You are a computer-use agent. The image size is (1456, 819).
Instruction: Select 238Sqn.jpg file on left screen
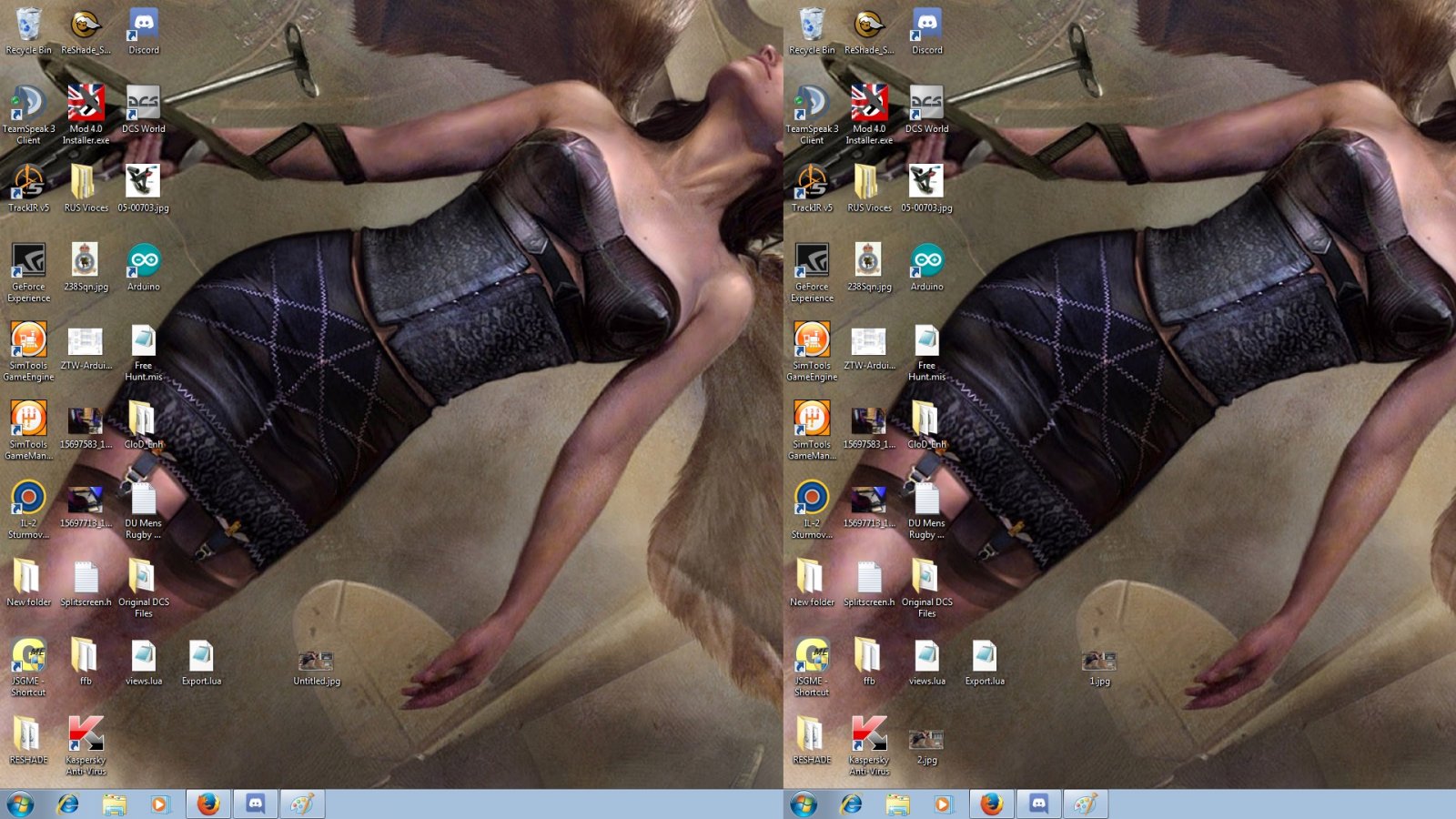click(86, 268)
